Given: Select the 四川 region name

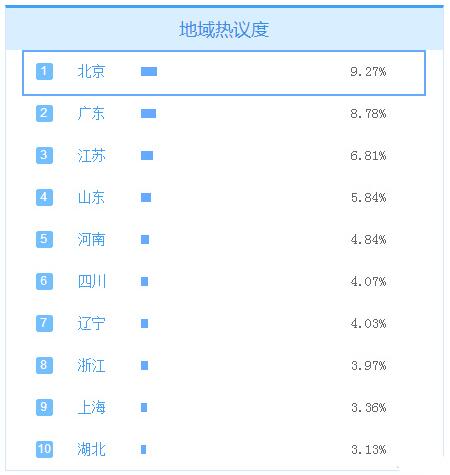Looking at the screenshot, I should [x=92, y=281].
